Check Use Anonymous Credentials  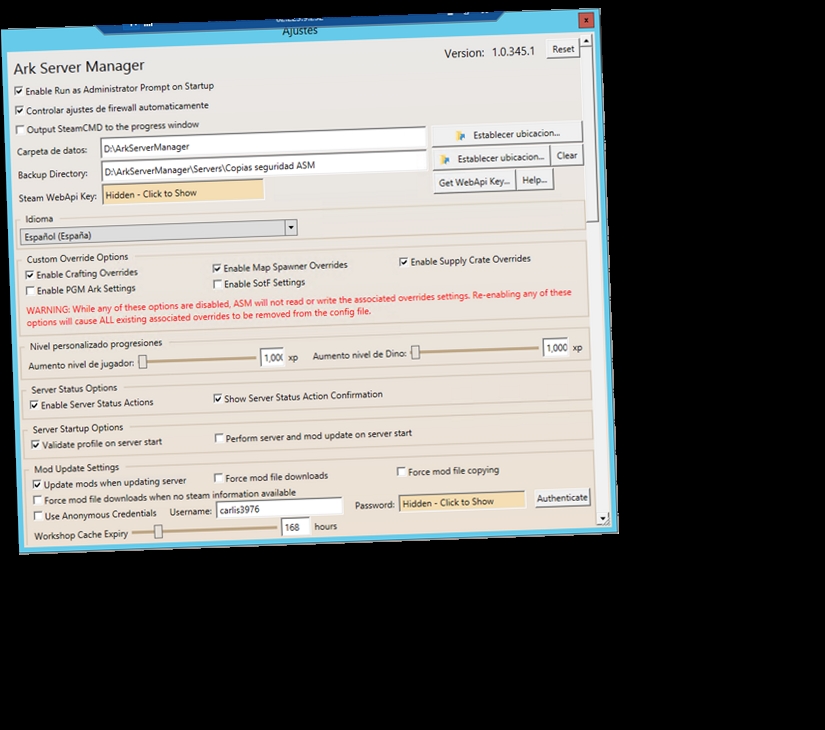[x=38, y=516]
